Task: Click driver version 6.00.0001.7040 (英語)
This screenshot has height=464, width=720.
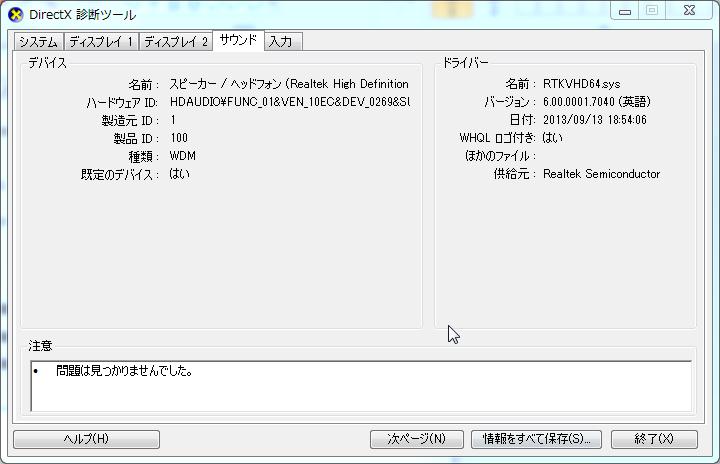Action: click(x=596, y=102)
